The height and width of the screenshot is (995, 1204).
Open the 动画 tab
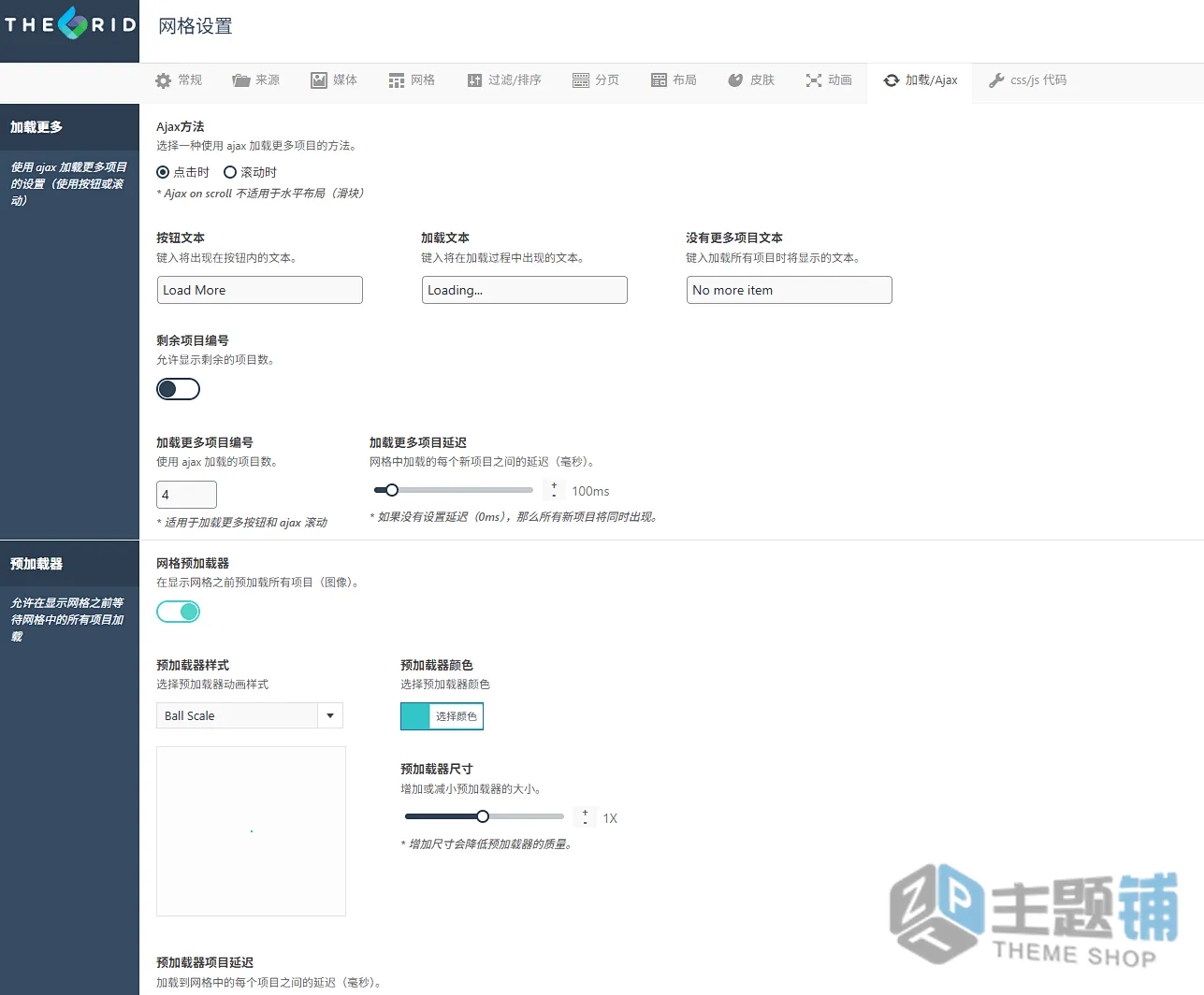[829, 80]
